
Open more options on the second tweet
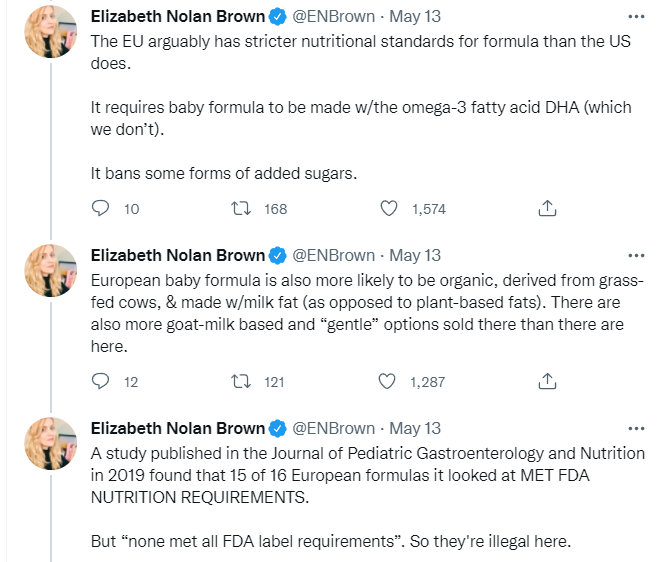pos(635,255)
